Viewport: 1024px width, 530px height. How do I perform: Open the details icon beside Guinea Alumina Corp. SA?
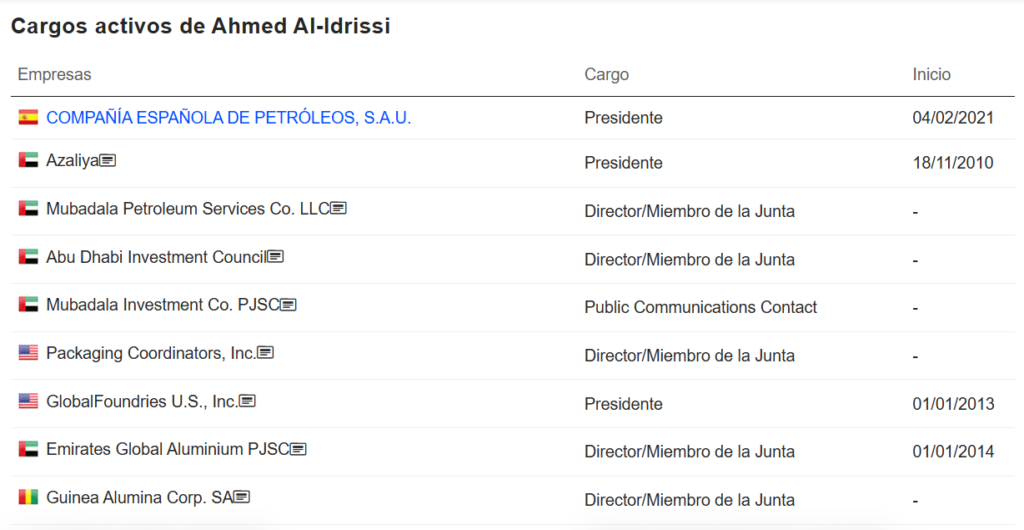click(x=242, y=497)
